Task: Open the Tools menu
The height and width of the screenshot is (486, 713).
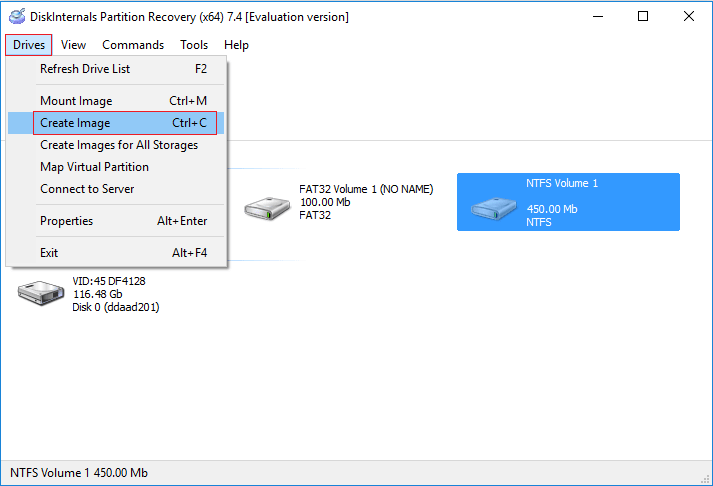Action: click(194, 45)
